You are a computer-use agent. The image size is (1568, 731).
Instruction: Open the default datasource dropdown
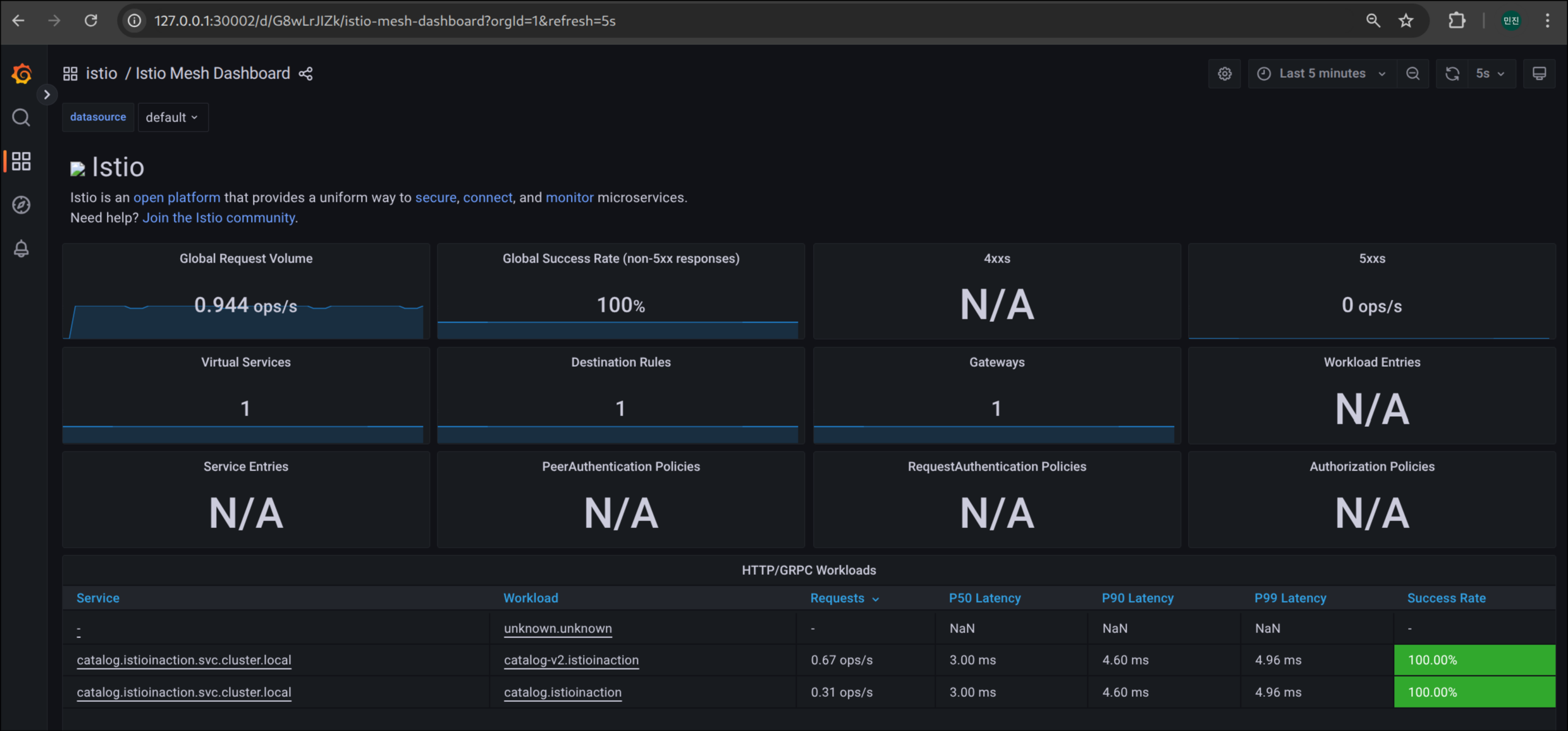pos(173,118)
